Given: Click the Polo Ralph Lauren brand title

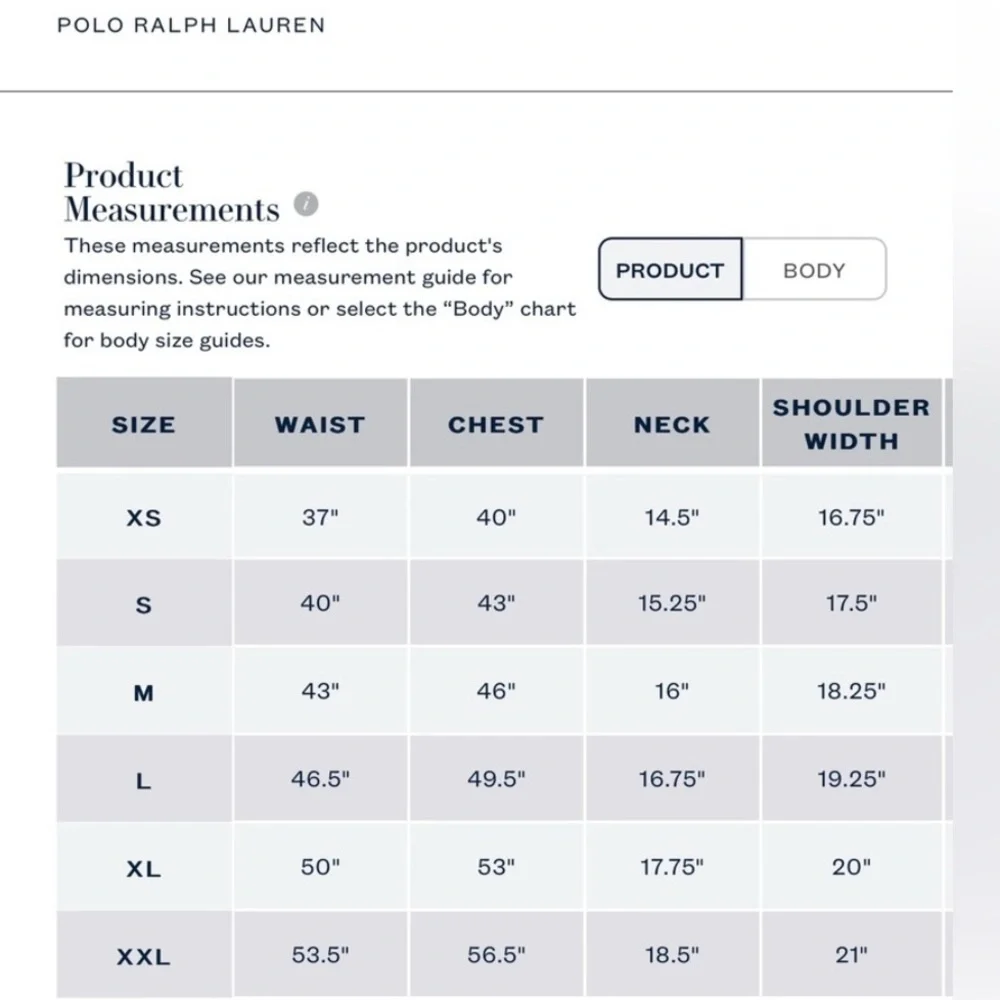Looking at the screenshot, I should point(191,26).
